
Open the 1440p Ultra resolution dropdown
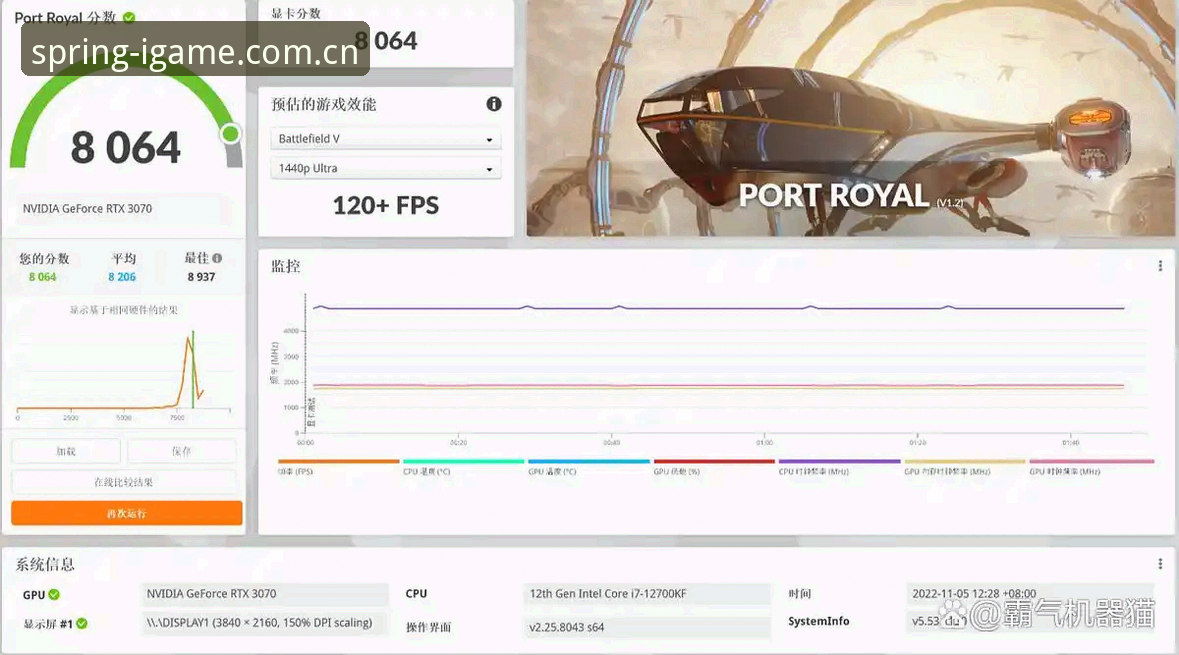(x=386, y=168)
